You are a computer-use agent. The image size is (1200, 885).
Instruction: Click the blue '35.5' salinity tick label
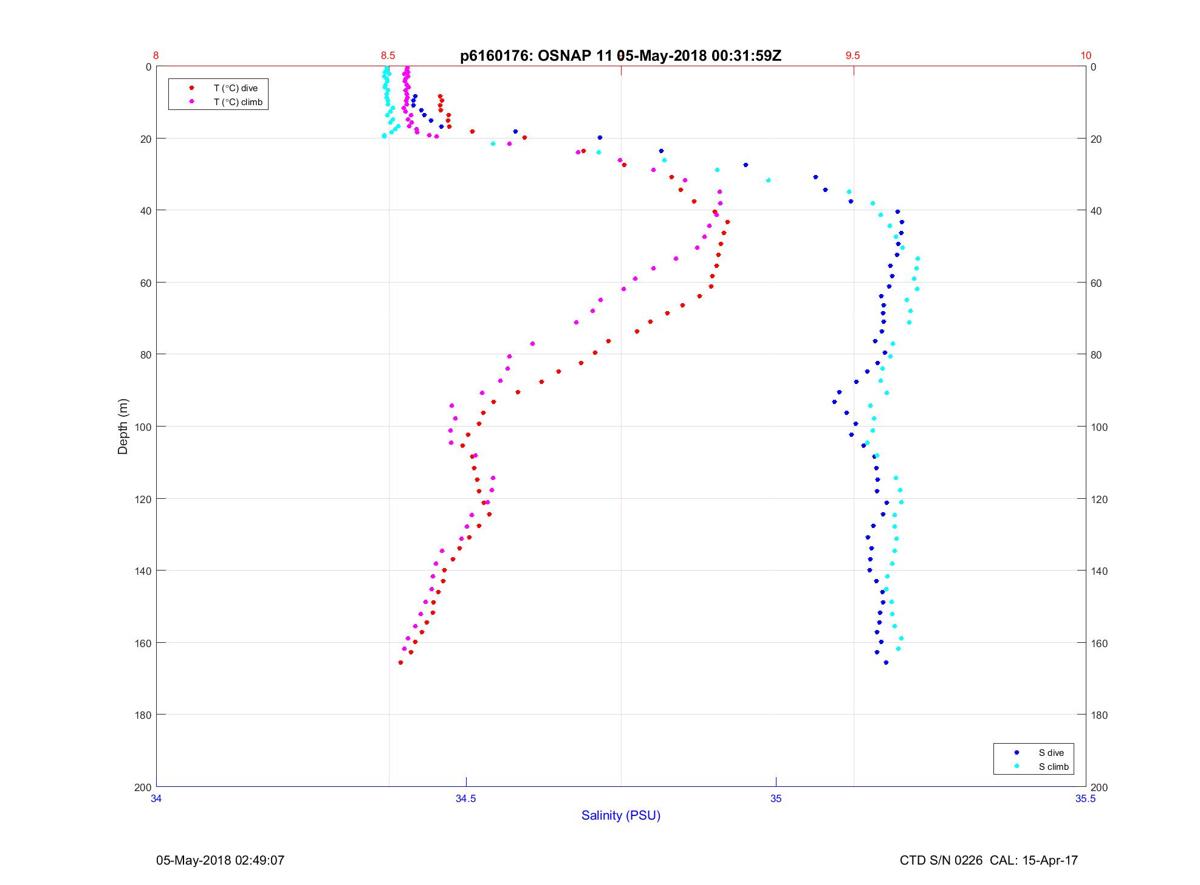[x=1085, y=799]
